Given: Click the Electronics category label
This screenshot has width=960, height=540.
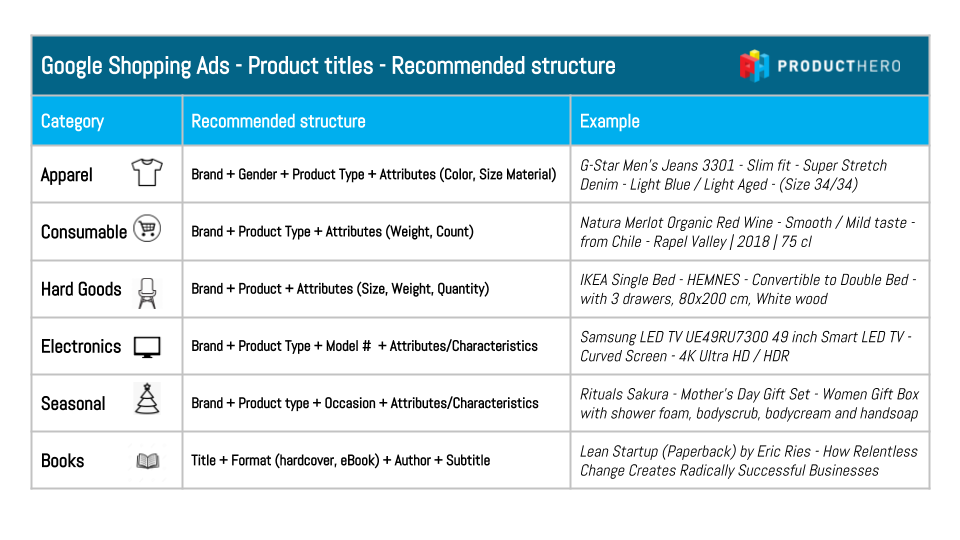Looking at the screenshot, I should [81, 347].
